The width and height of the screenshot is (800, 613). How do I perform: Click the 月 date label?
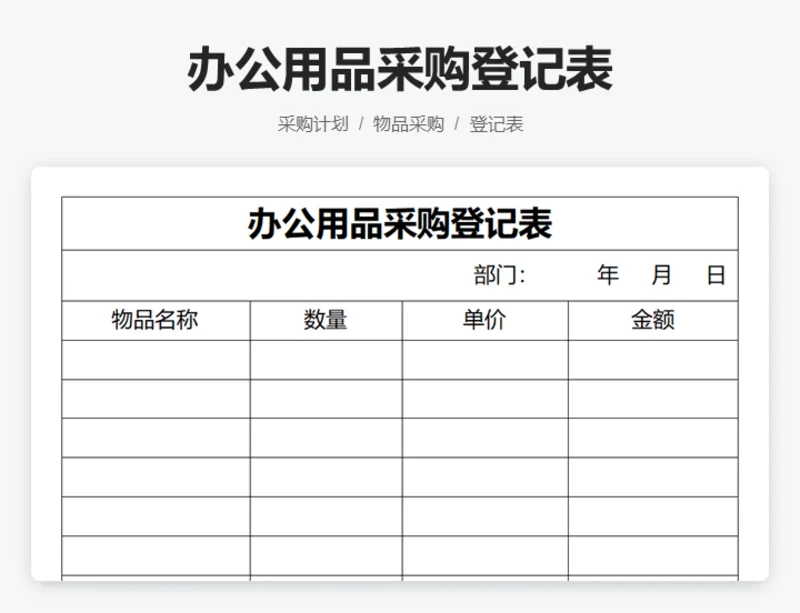pyautogui.click(x=661, y=275)
